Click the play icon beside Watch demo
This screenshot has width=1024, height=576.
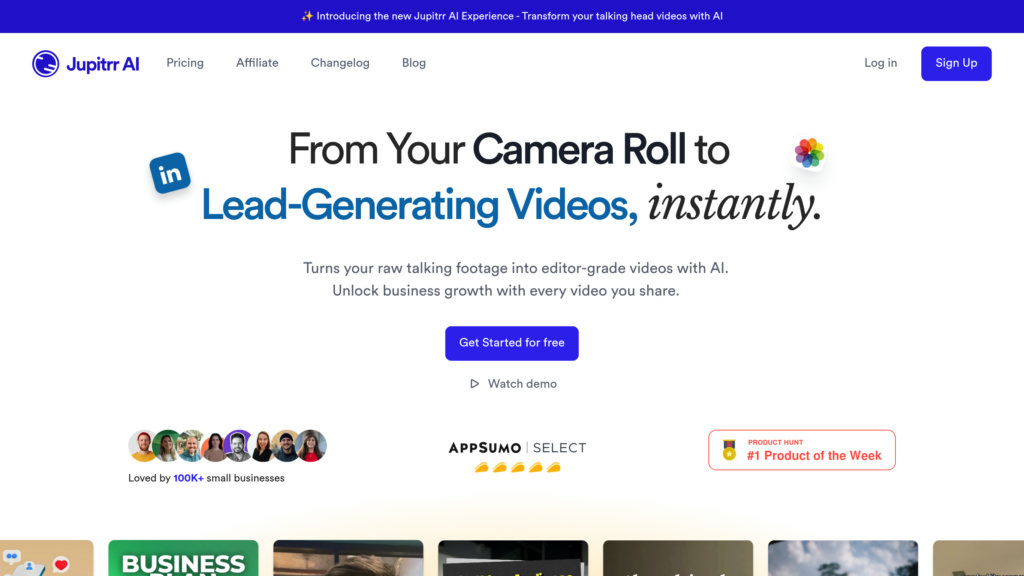pyautogui.click(x=475, y=384)
